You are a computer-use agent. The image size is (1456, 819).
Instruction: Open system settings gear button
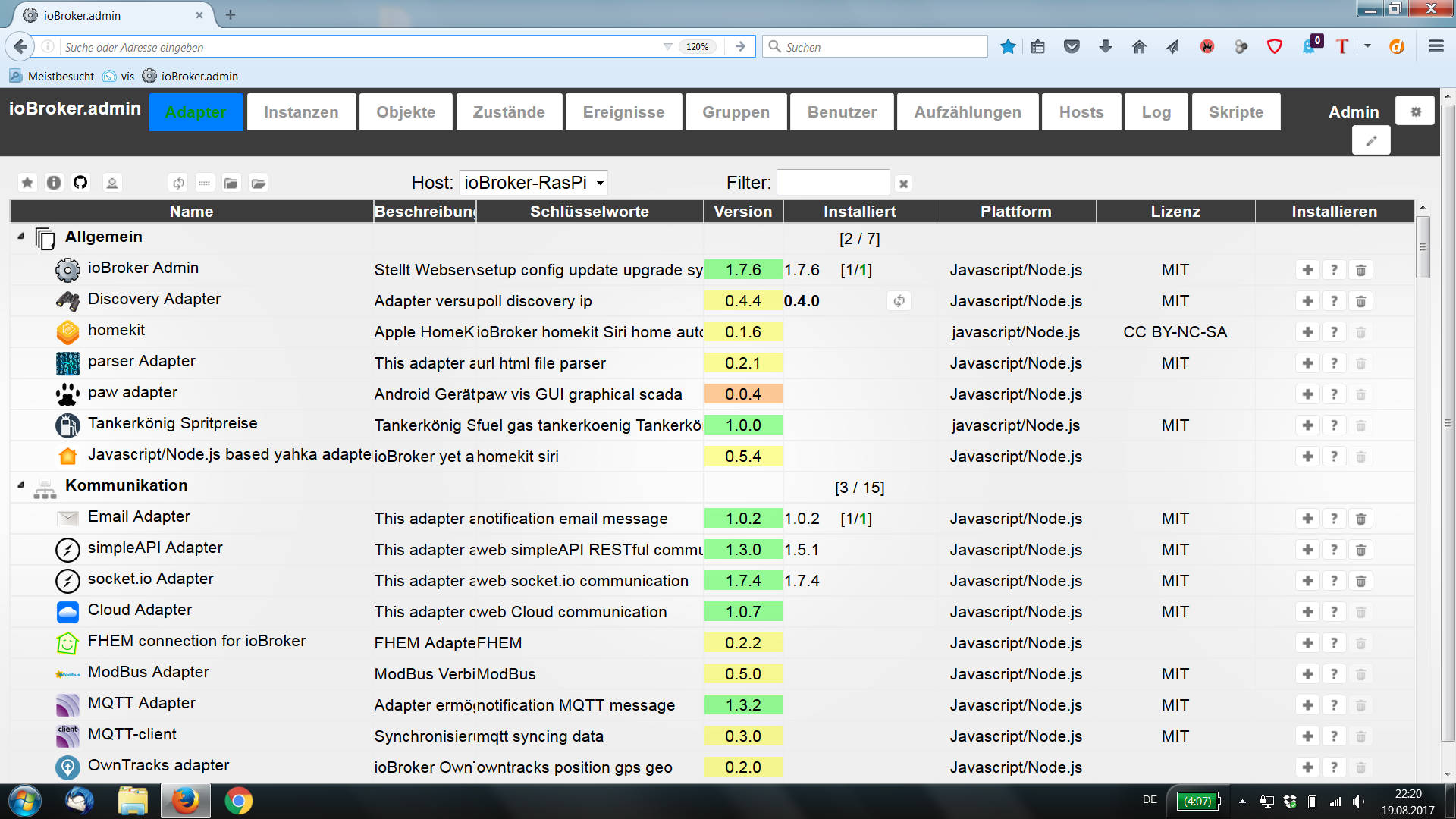pos(1415,111)
